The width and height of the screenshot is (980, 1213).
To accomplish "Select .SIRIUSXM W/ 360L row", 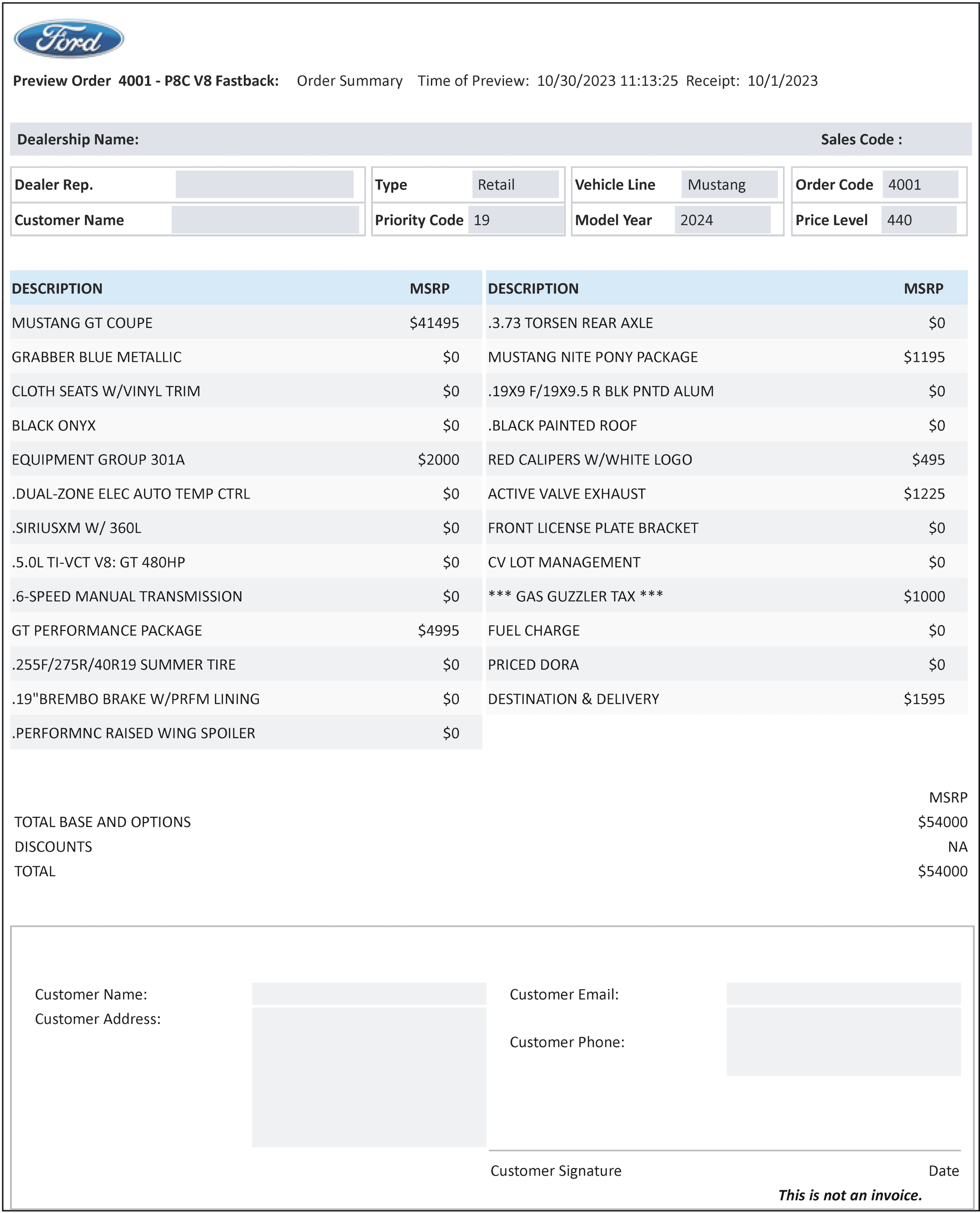I will (245, 528).
